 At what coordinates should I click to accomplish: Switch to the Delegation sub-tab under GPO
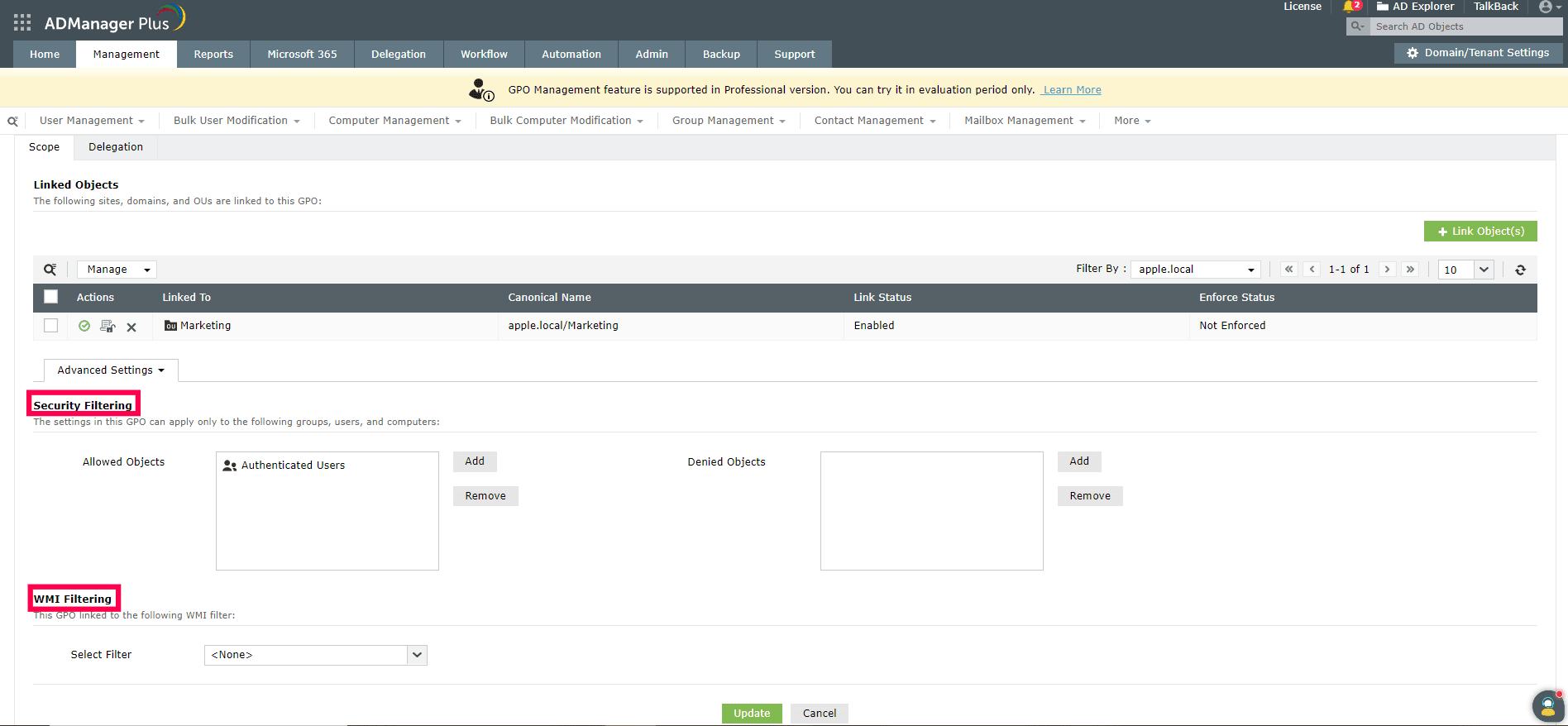coord(116,147)
